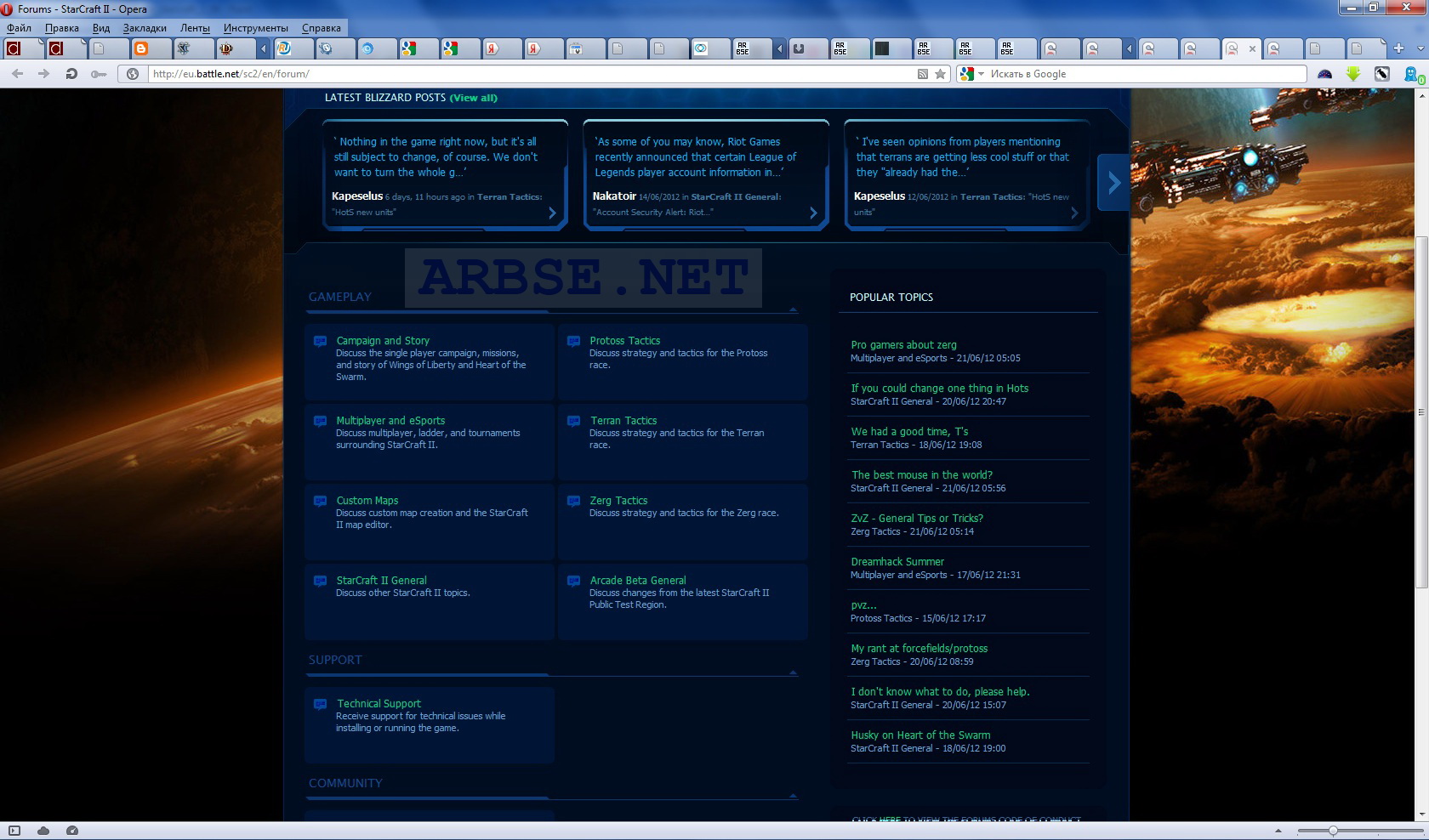Viewport: 1429px width, 840px height.
Task: Open 'Dreamhack Summer' popular topic
Action: [897, 562]
